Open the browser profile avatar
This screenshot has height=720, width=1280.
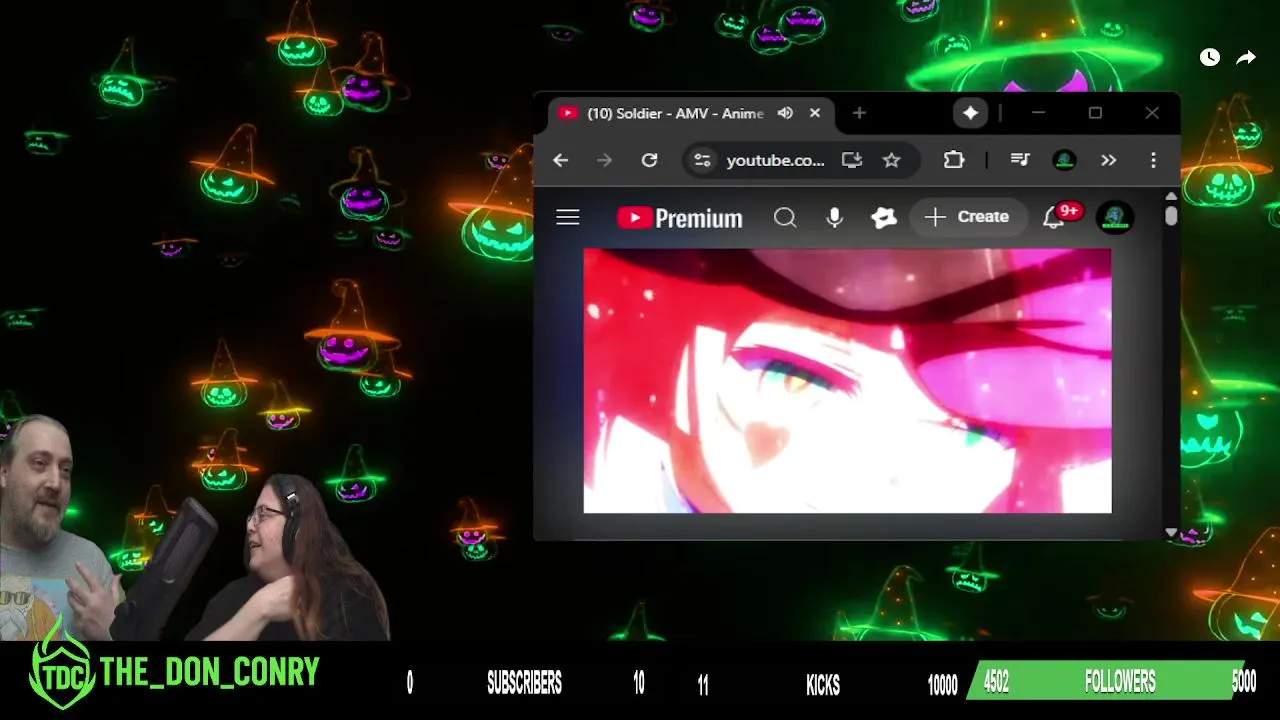coord(1065,160)
